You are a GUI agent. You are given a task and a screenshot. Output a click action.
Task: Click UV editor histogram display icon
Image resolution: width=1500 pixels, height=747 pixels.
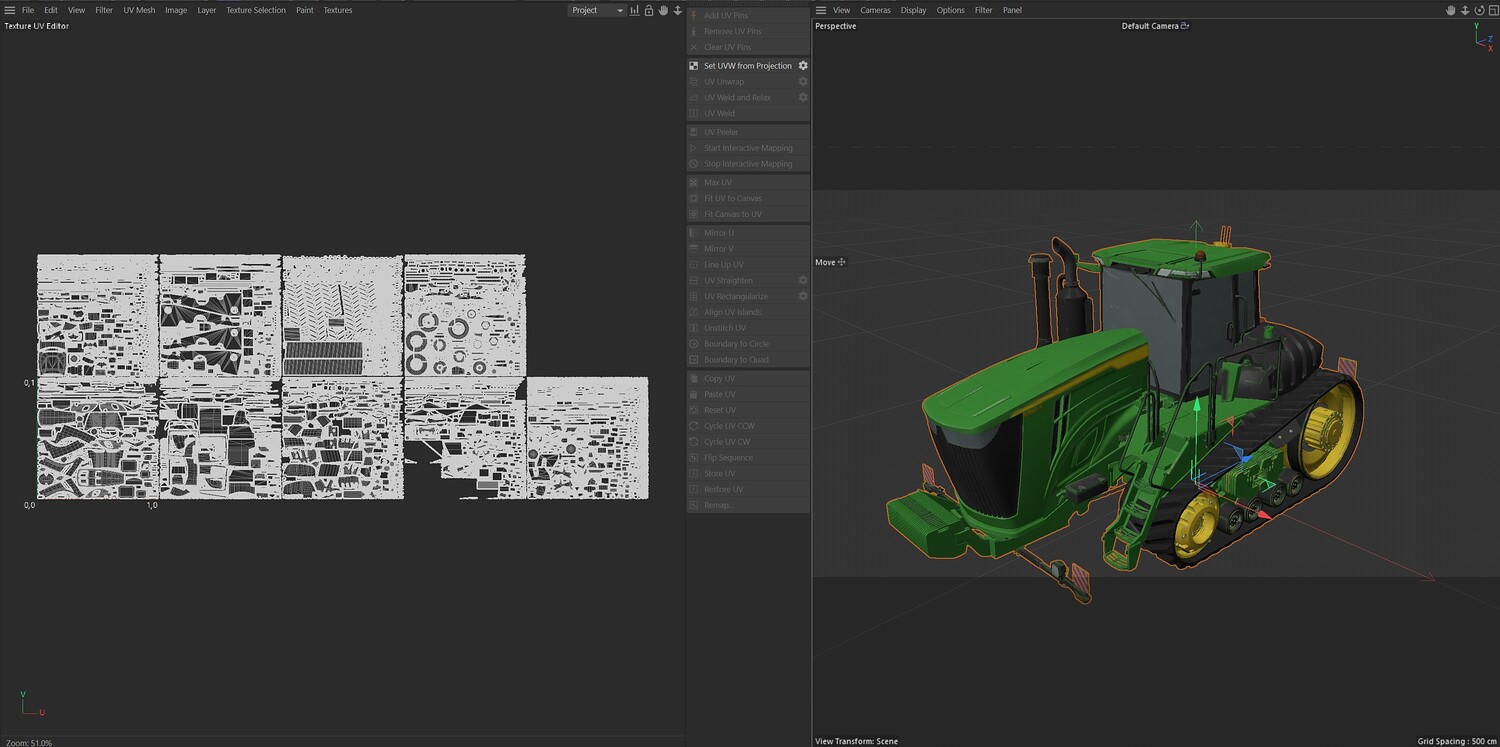pos(634,10)
